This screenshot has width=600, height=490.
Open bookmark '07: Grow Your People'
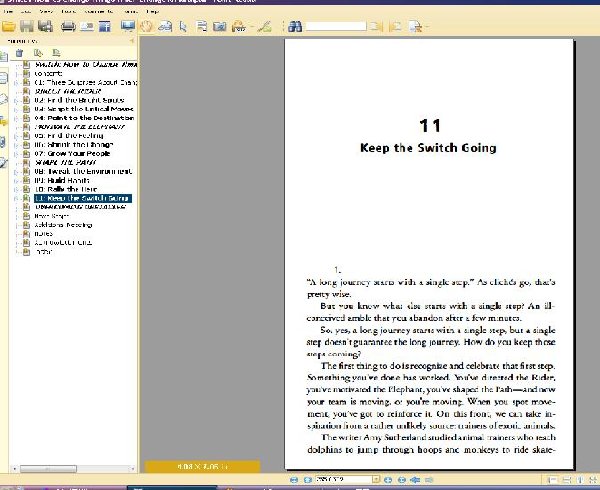72,153
